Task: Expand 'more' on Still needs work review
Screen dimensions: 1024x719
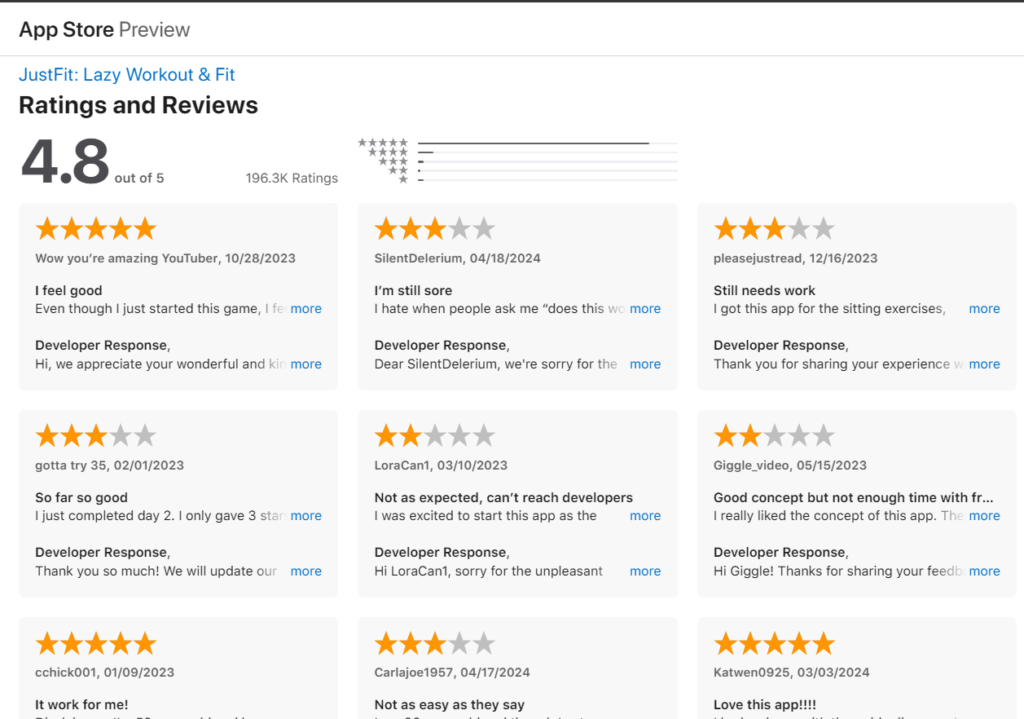Action: coord(984,308)
